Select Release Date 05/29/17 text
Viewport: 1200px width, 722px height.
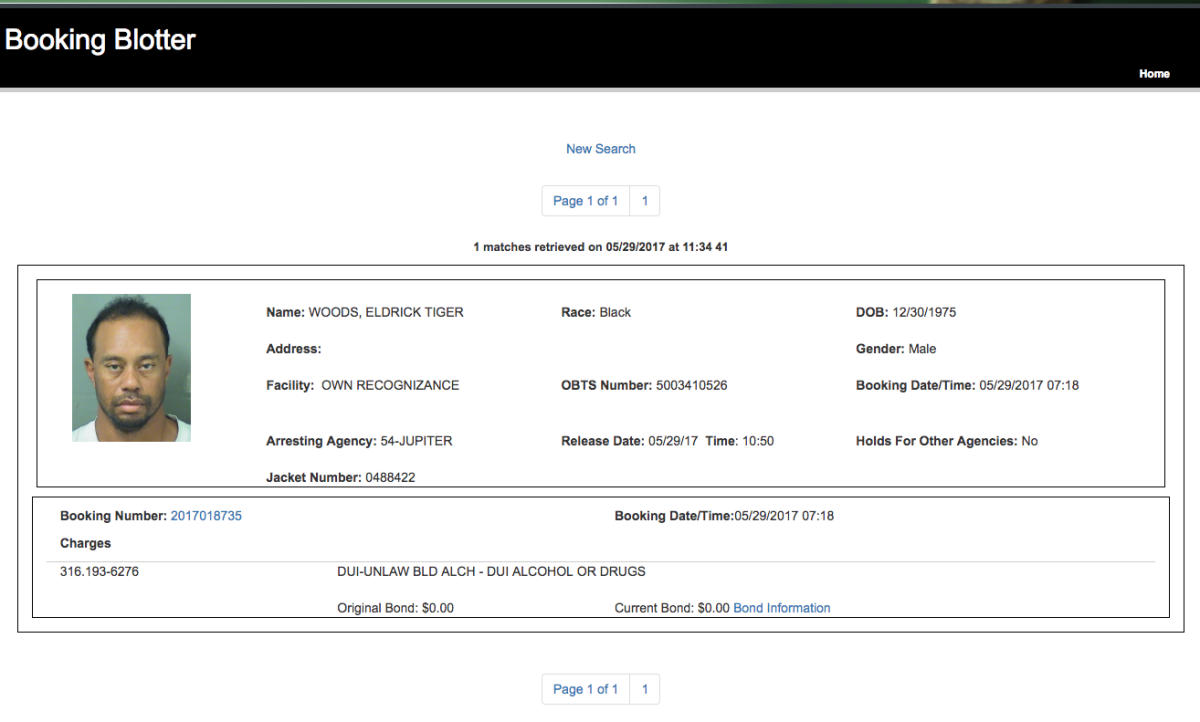click(x=631, y=441)
